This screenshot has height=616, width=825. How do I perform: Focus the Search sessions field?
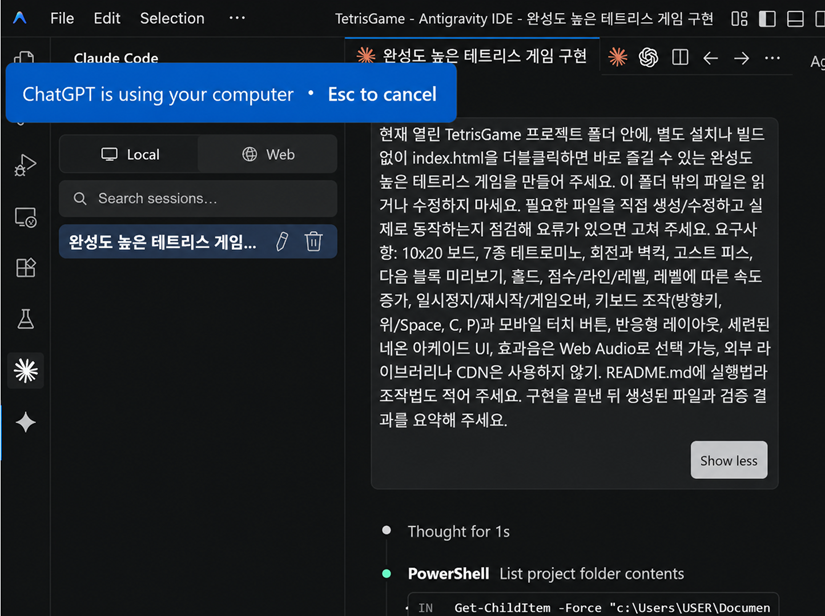(198, 198)
